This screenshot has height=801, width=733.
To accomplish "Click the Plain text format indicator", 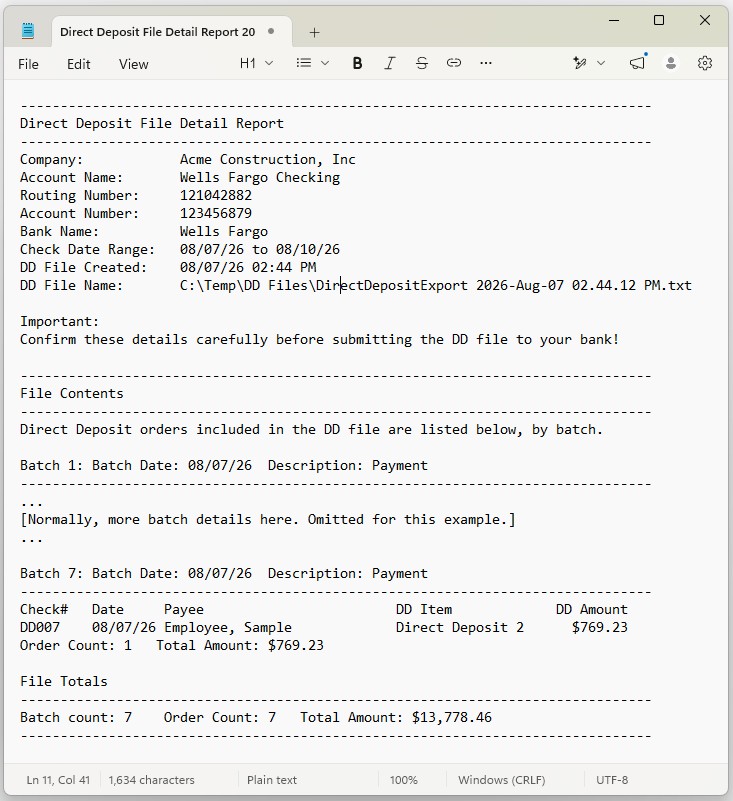I will [x=272, y=780].
